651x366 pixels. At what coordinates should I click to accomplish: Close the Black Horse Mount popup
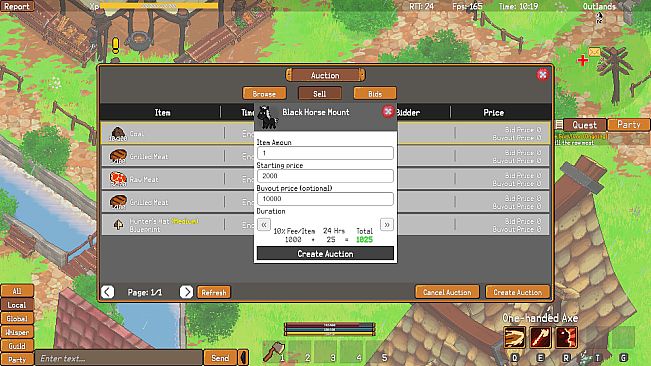click(388, 111)
